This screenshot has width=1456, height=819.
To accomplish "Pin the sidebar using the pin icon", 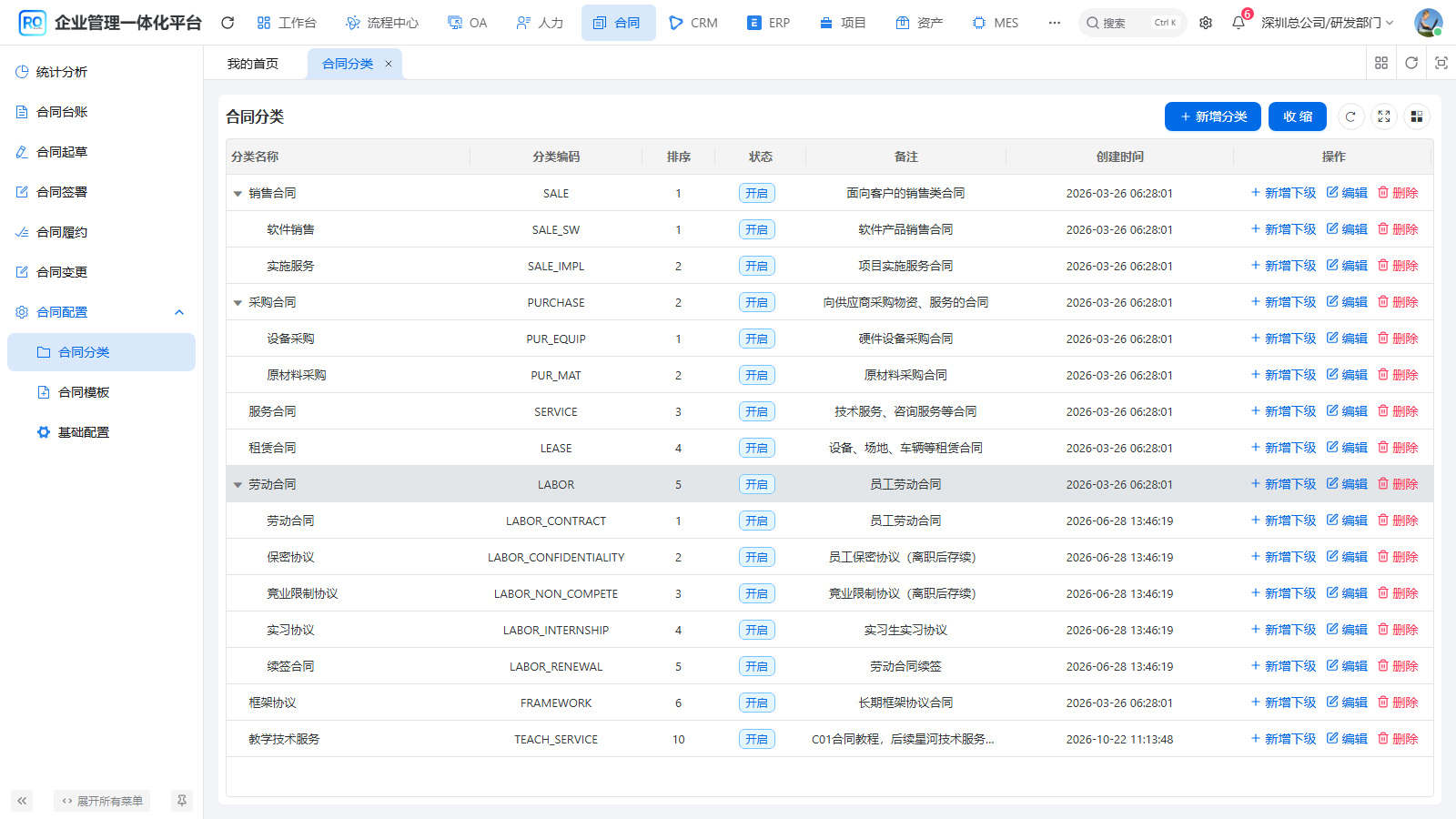I will point(182,801).
